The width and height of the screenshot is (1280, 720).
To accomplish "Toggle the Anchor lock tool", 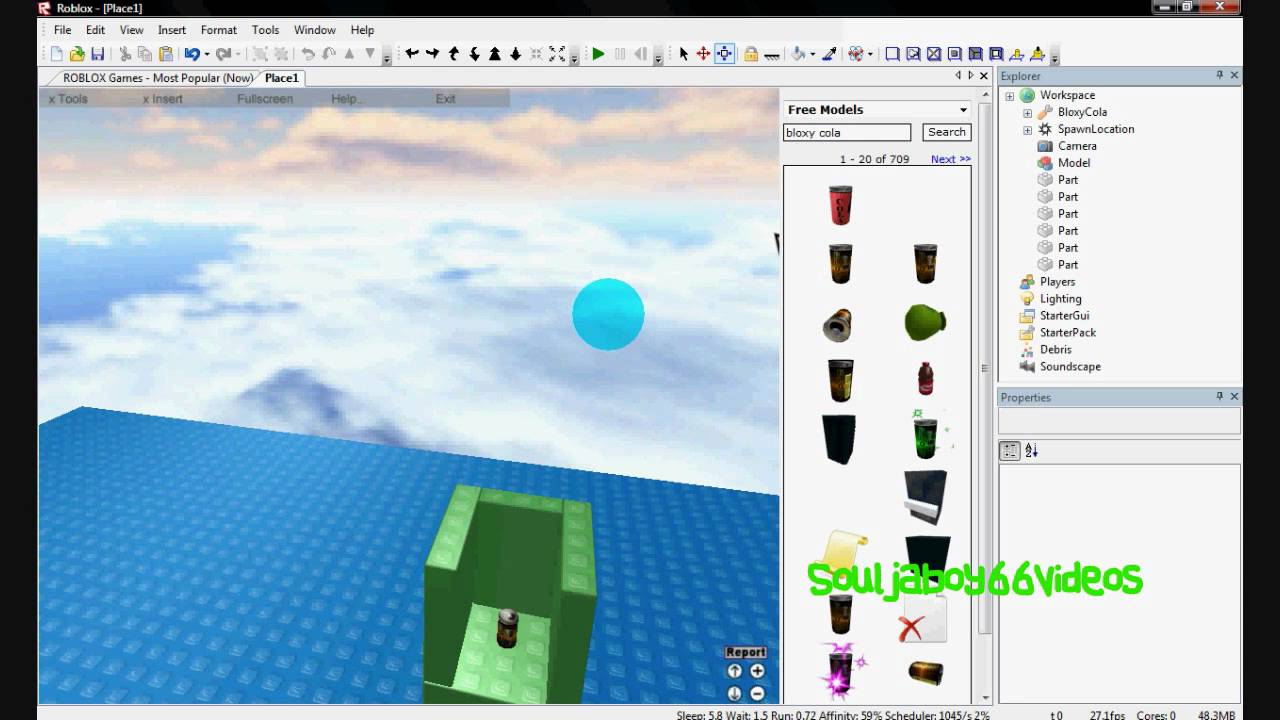I will click(x=750, y=54).
